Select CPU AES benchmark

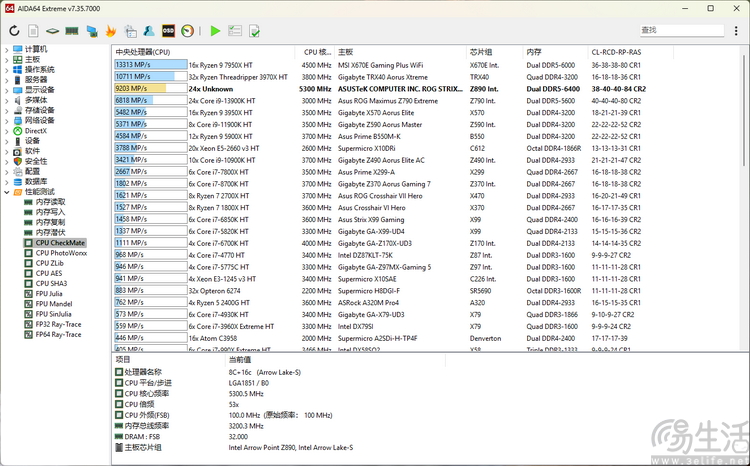tap(49, 273)
